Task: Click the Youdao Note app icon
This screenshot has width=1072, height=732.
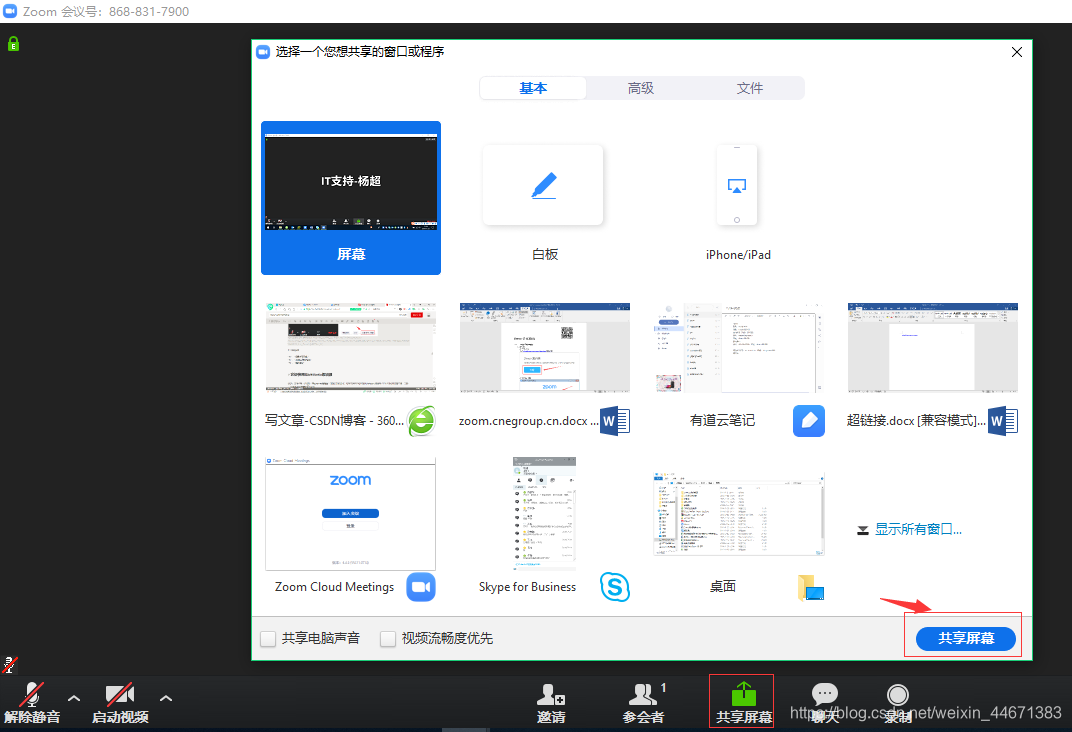Action: click(809, 421)
